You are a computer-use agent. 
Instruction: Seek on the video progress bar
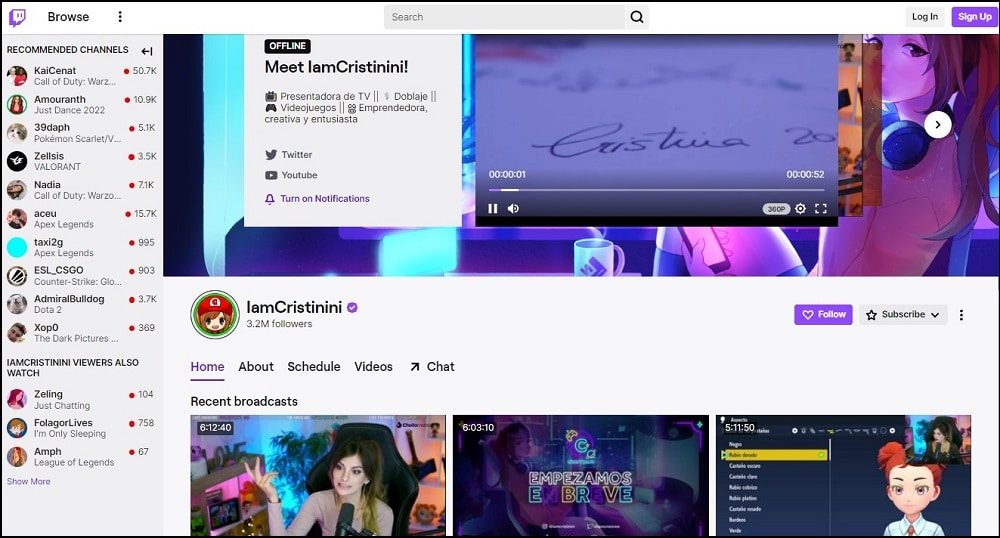pyautogui.click(x=656, y=190)
